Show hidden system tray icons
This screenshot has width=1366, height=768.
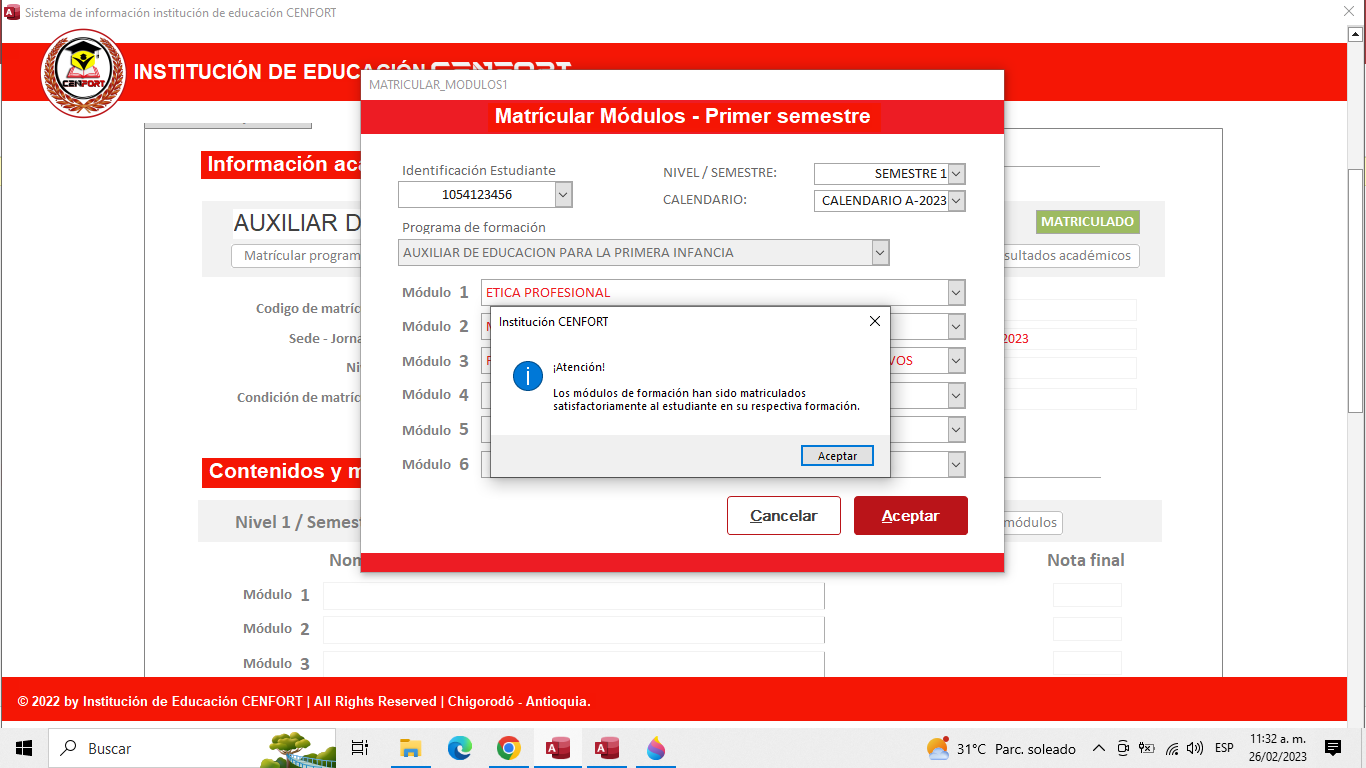point(1098,748)
